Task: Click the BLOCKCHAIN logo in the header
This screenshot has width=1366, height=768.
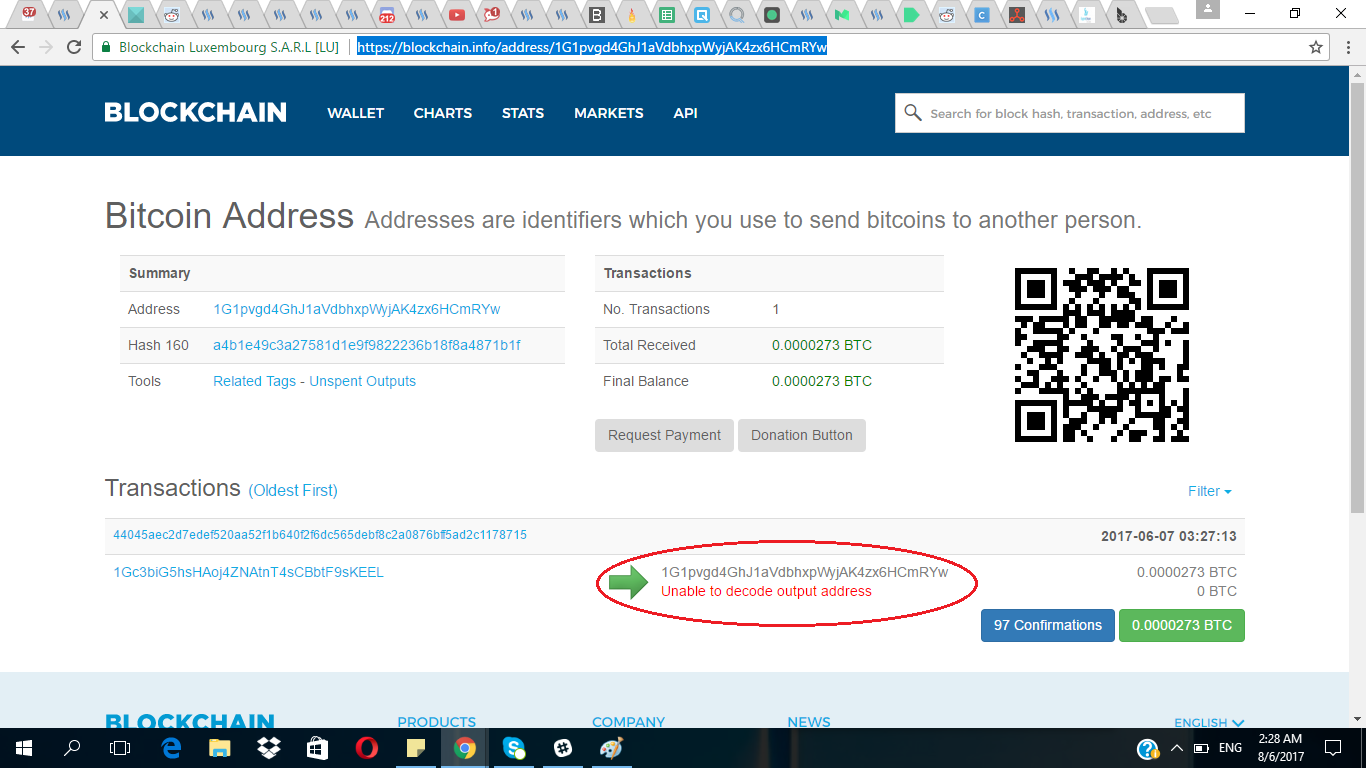Action: coord(195,113)
